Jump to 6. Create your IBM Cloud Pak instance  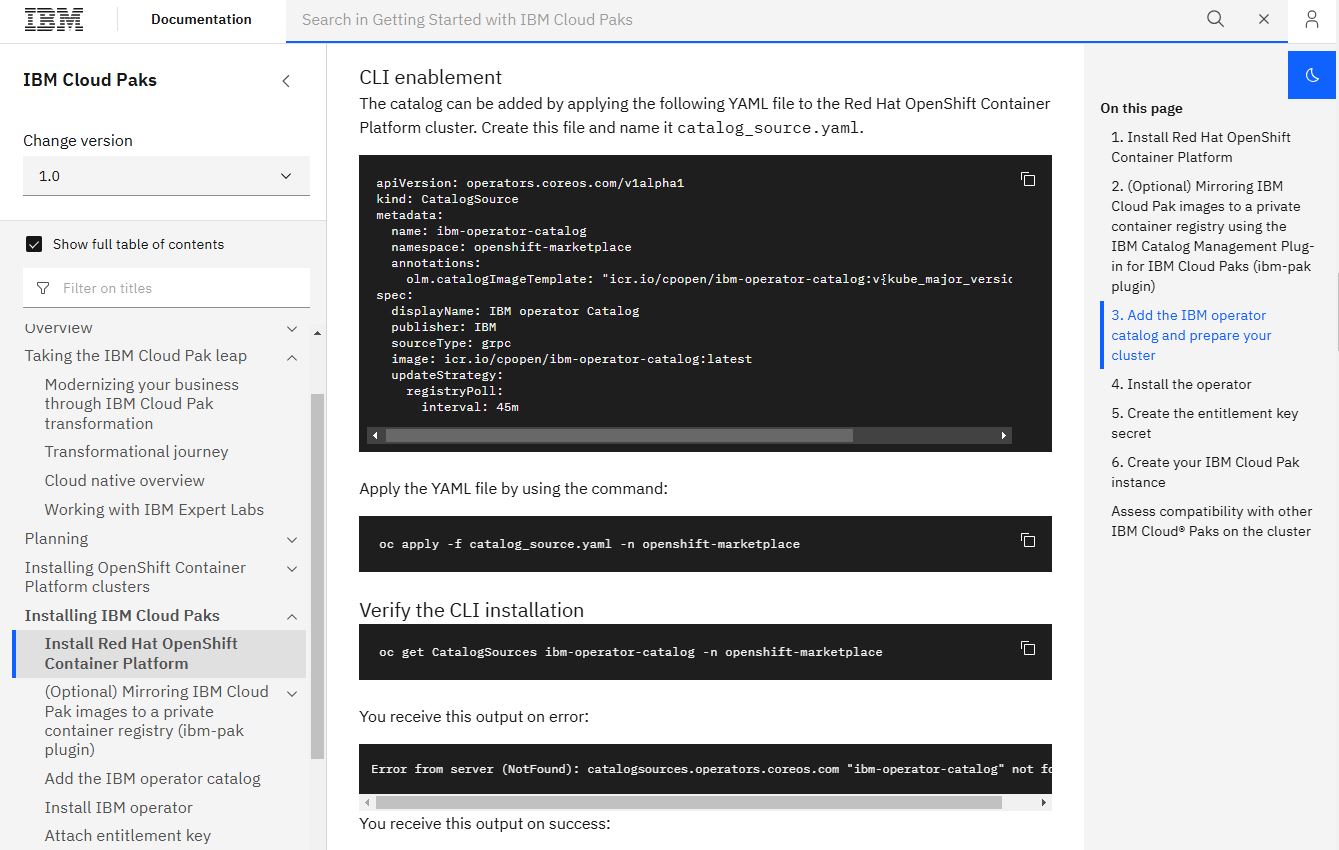[x=1205, y=472]
